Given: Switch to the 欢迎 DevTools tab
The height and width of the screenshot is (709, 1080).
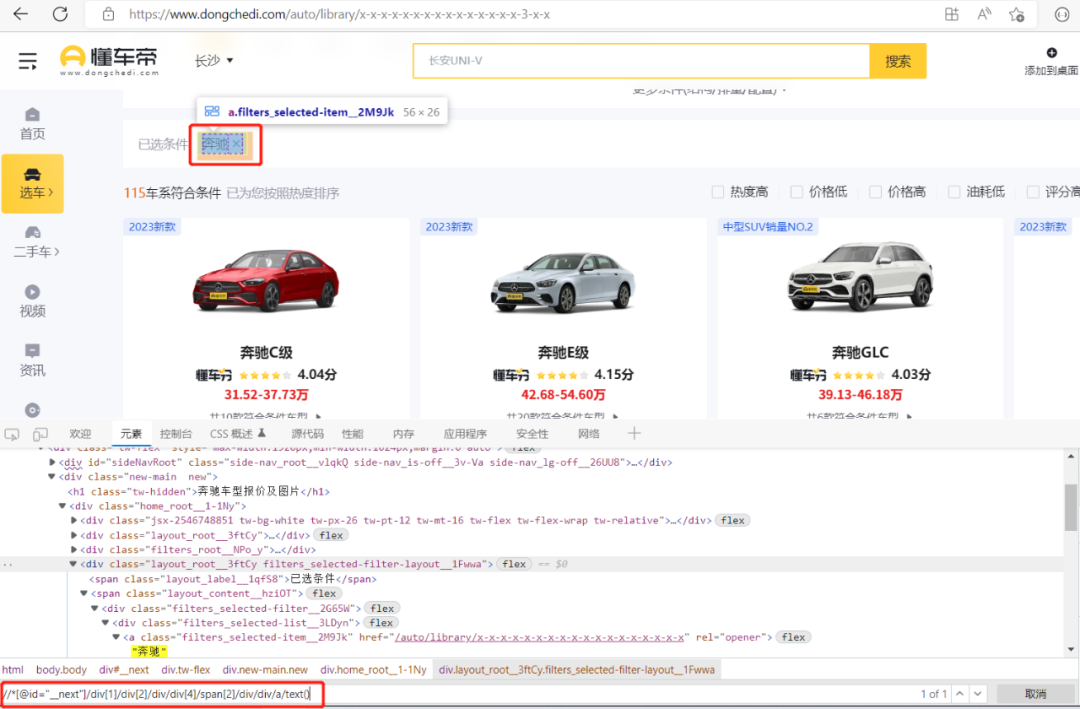Looking at the screenshot, I should click(x=81, y=433).
